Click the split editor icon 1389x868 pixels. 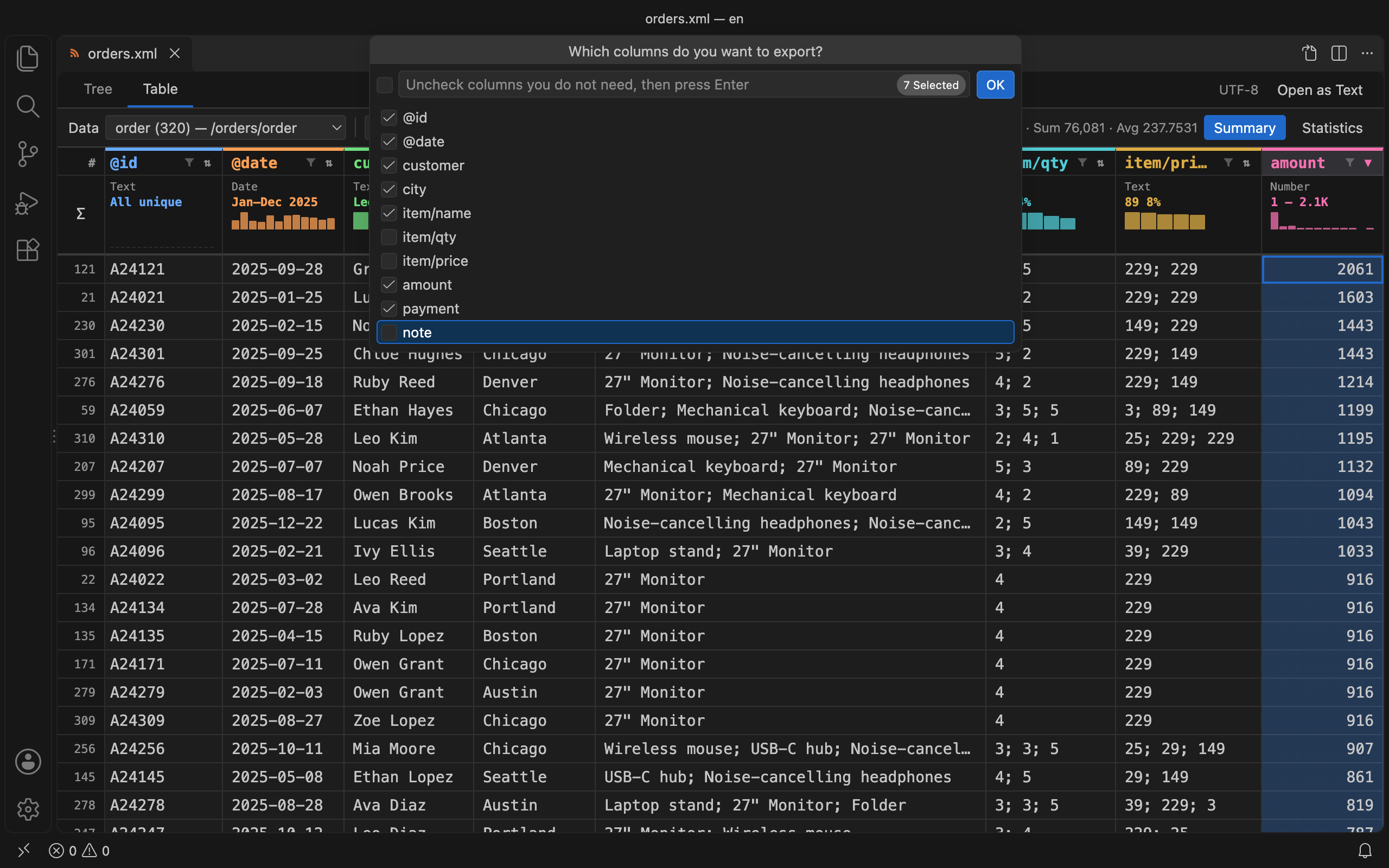point(1339,53)
